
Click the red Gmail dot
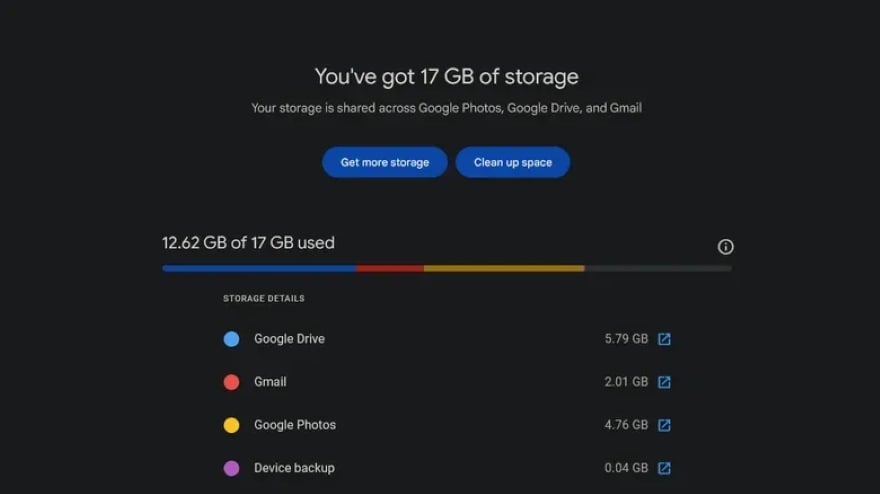[231, 382]
